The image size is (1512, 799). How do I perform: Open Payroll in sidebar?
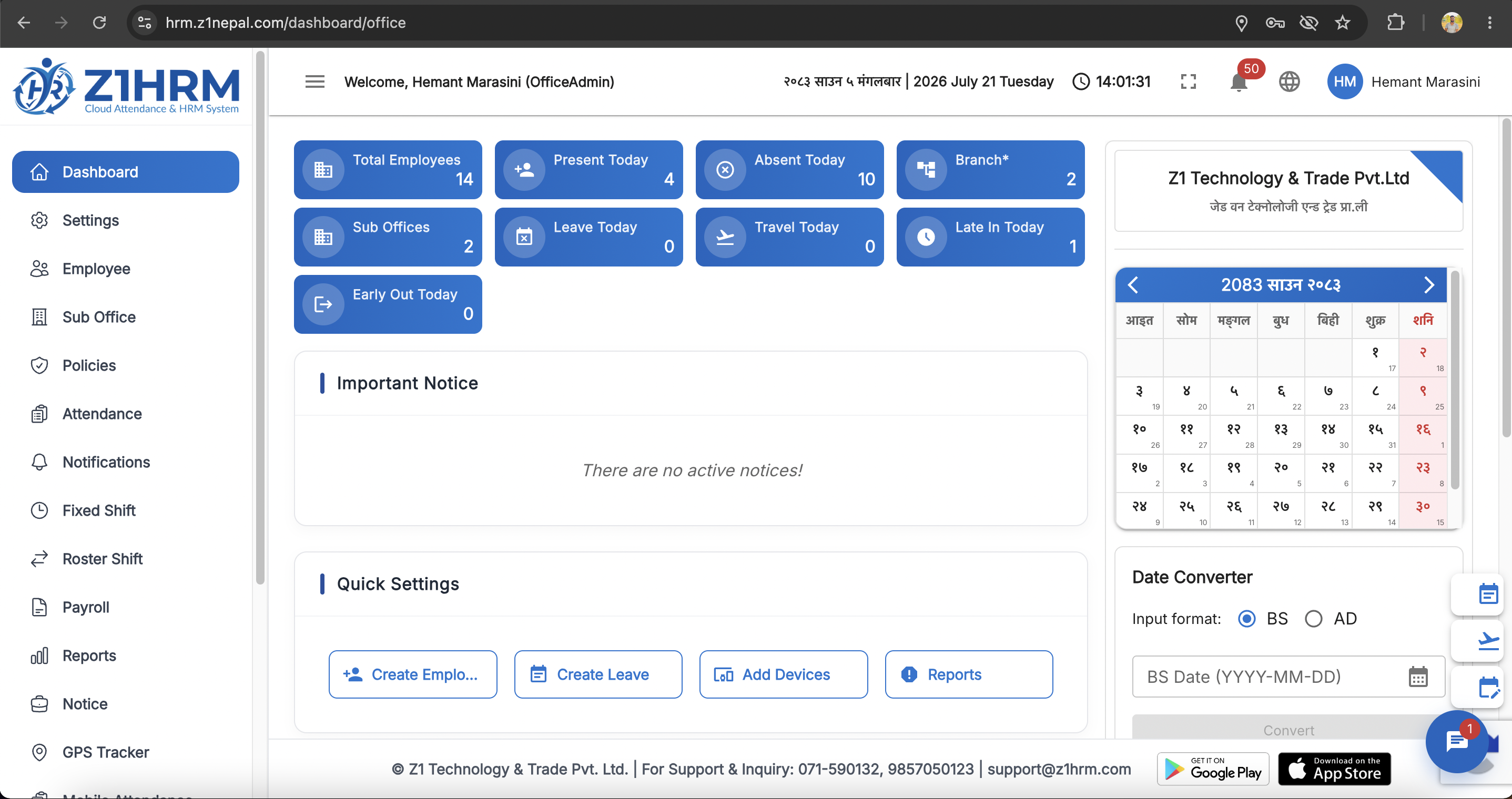point(126,608)
